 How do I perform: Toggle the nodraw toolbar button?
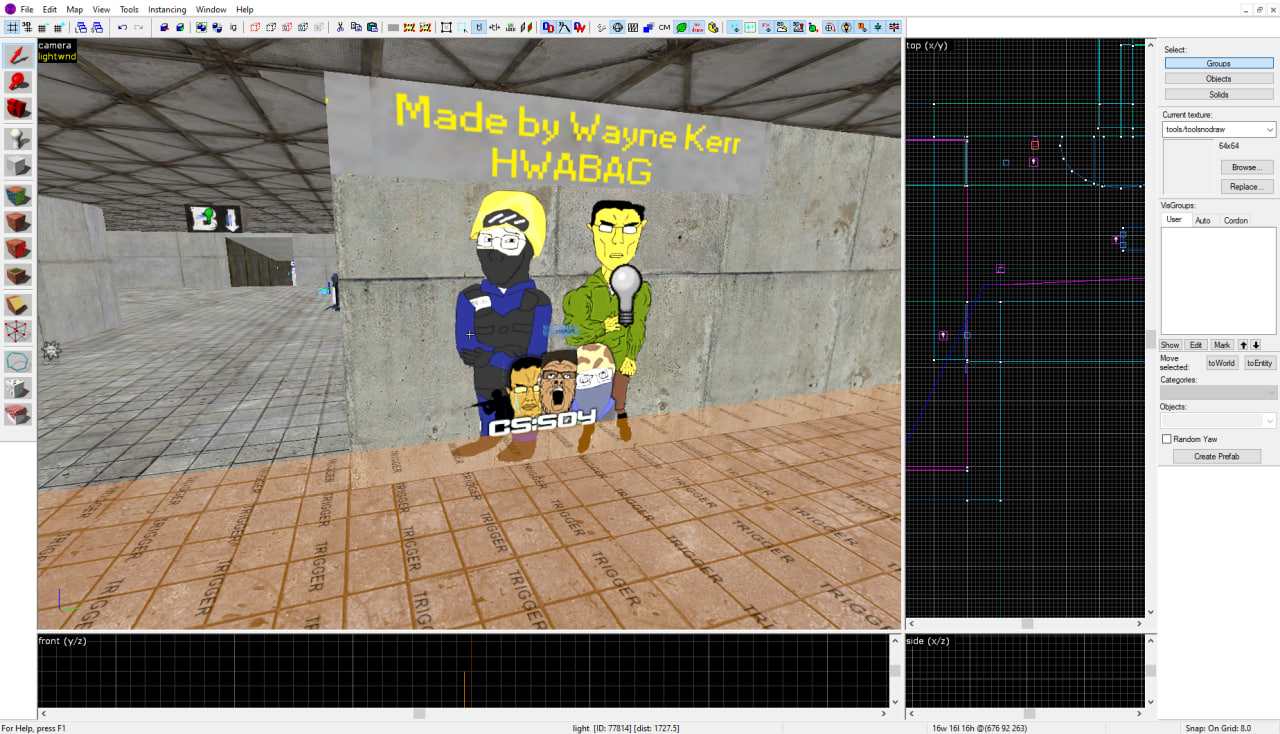point(697,27)
